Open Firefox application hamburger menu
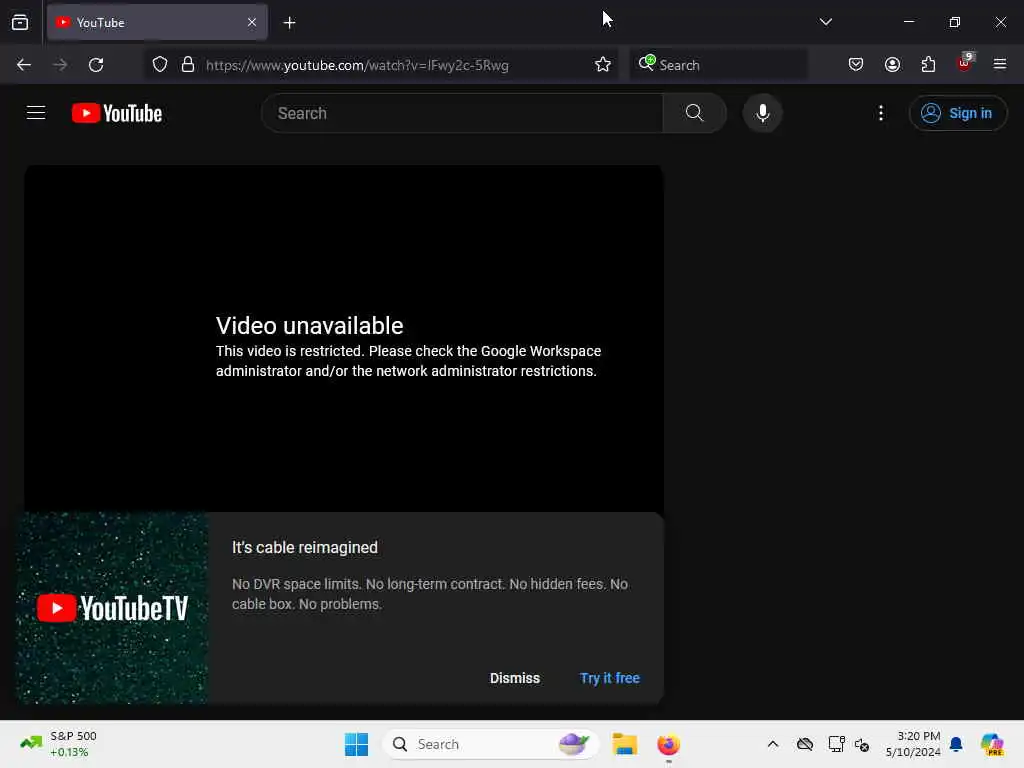1024x768 pixels. [1000, 64]
